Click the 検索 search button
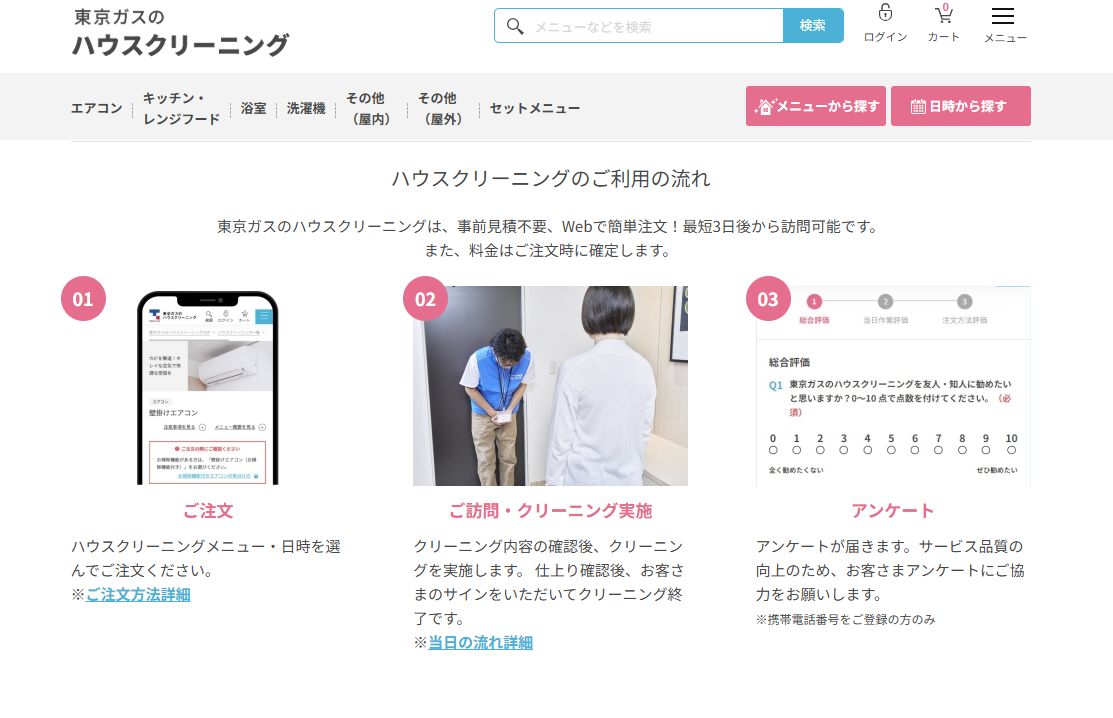 pos(813,26)
